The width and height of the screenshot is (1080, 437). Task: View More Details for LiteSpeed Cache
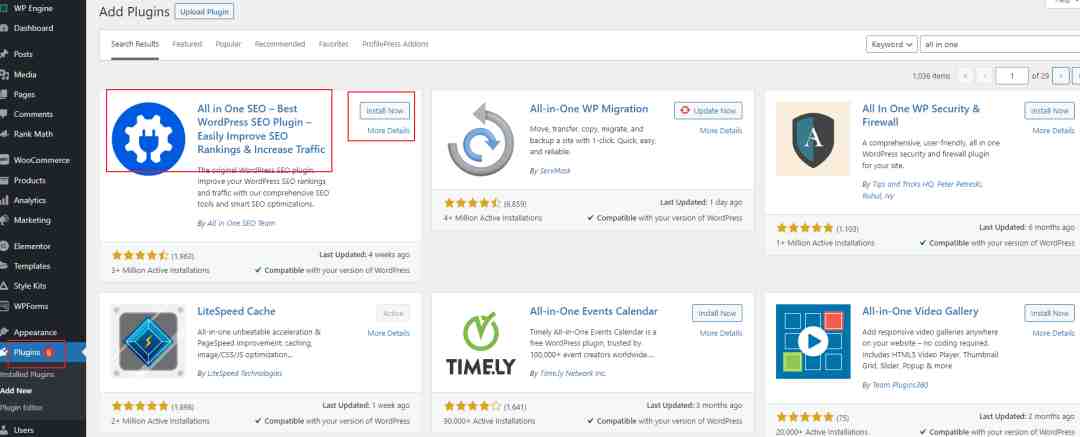coord(388,333)
